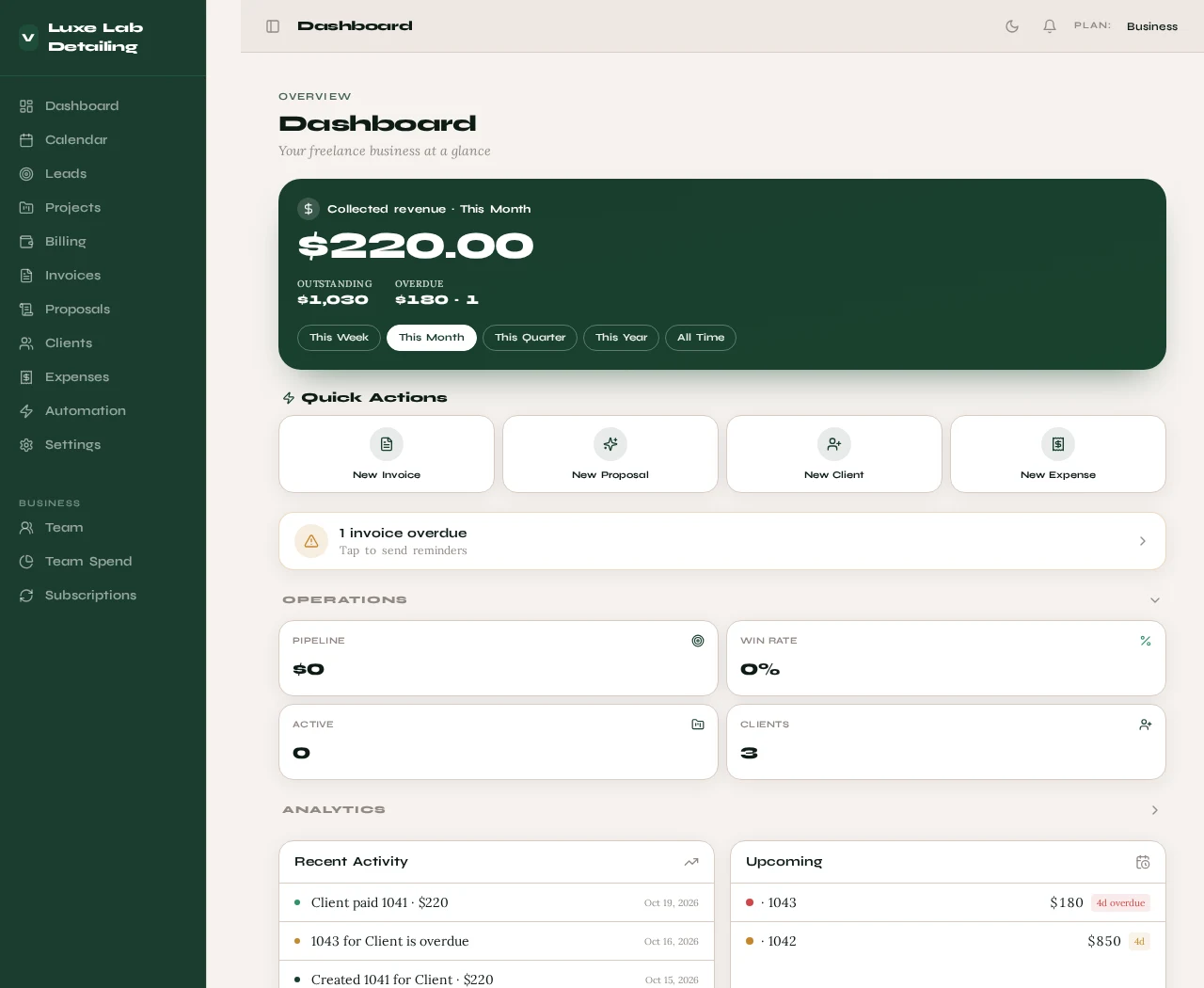Select the This Week revenue filter

pos(339,338)
